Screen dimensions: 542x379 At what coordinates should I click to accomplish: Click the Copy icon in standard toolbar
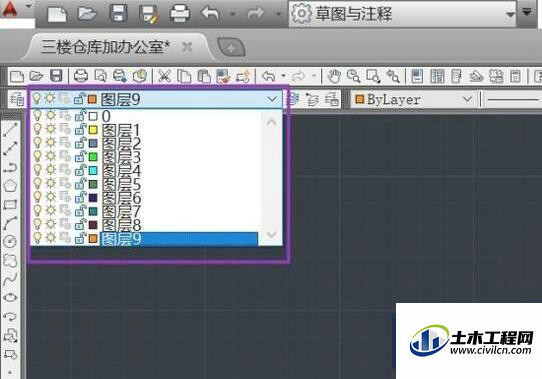[x=184, y=76]
